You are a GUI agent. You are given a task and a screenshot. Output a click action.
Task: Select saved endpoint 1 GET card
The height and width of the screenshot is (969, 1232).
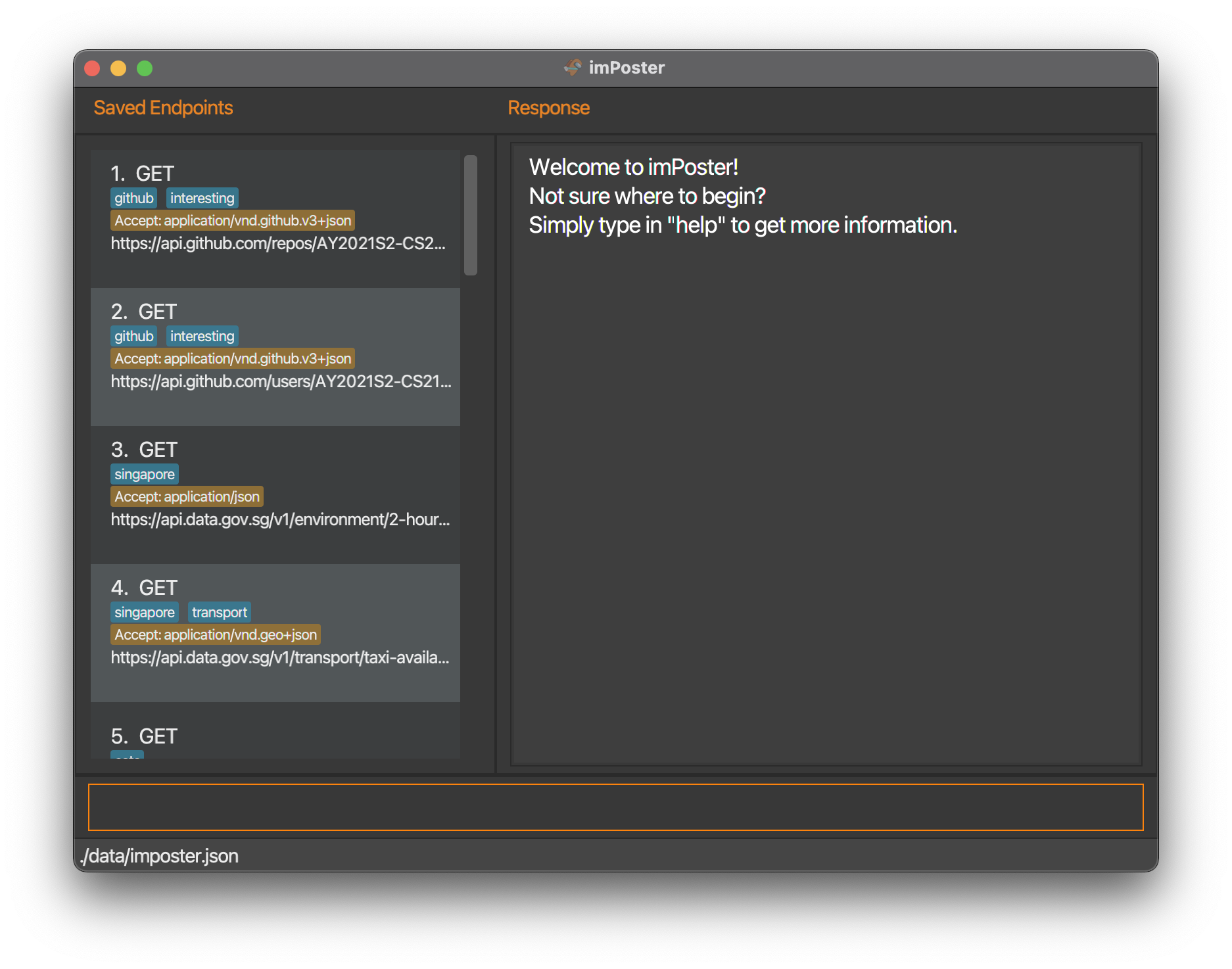(x=275, y=219)
